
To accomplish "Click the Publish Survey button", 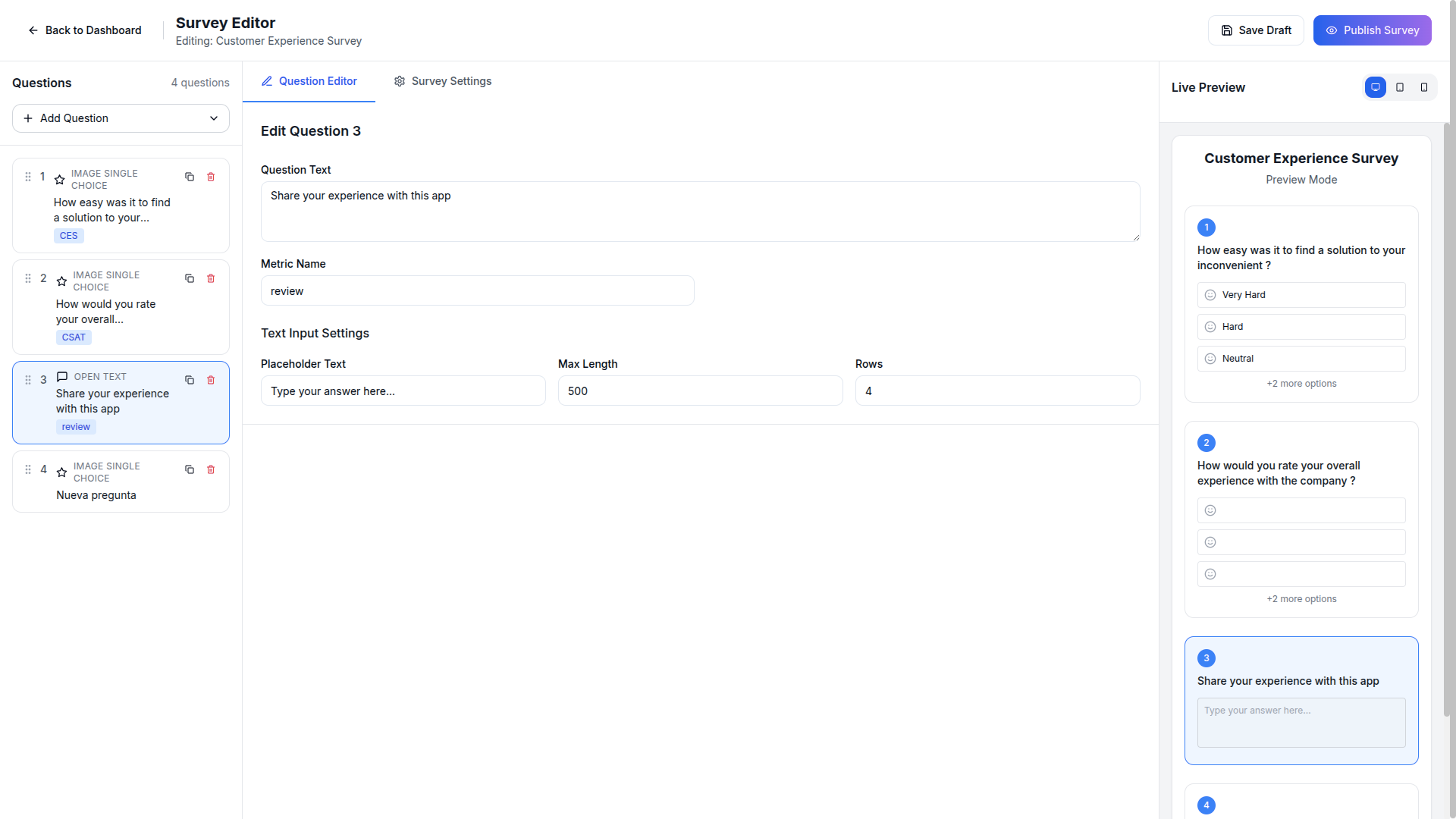I will 1372,30.
